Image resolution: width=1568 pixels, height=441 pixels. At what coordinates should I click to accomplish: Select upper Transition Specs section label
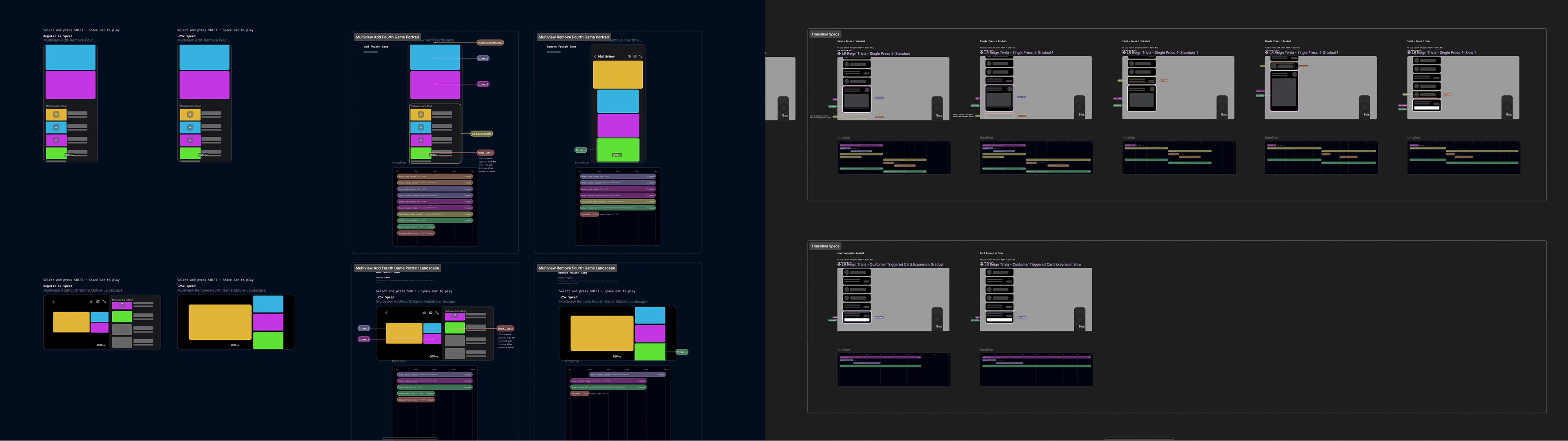pos(825,34)
